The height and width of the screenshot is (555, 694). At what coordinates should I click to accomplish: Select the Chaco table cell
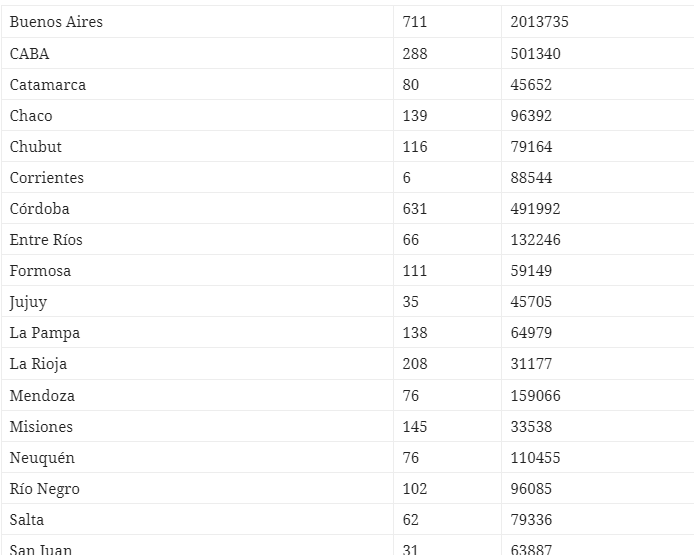click(31, 116)
